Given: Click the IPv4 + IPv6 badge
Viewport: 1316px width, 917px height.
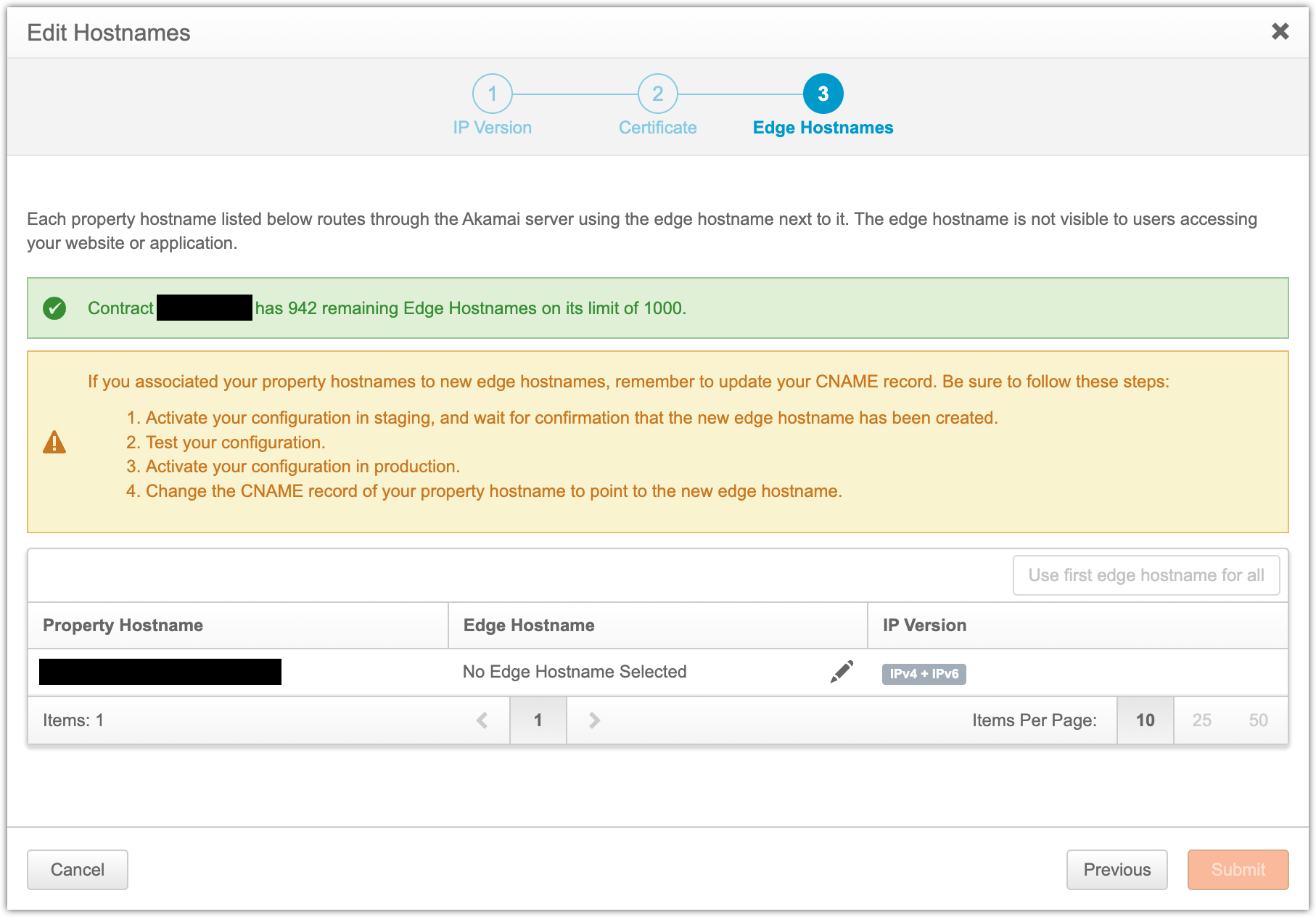Looking at the screenshot, I should point(924,674).
